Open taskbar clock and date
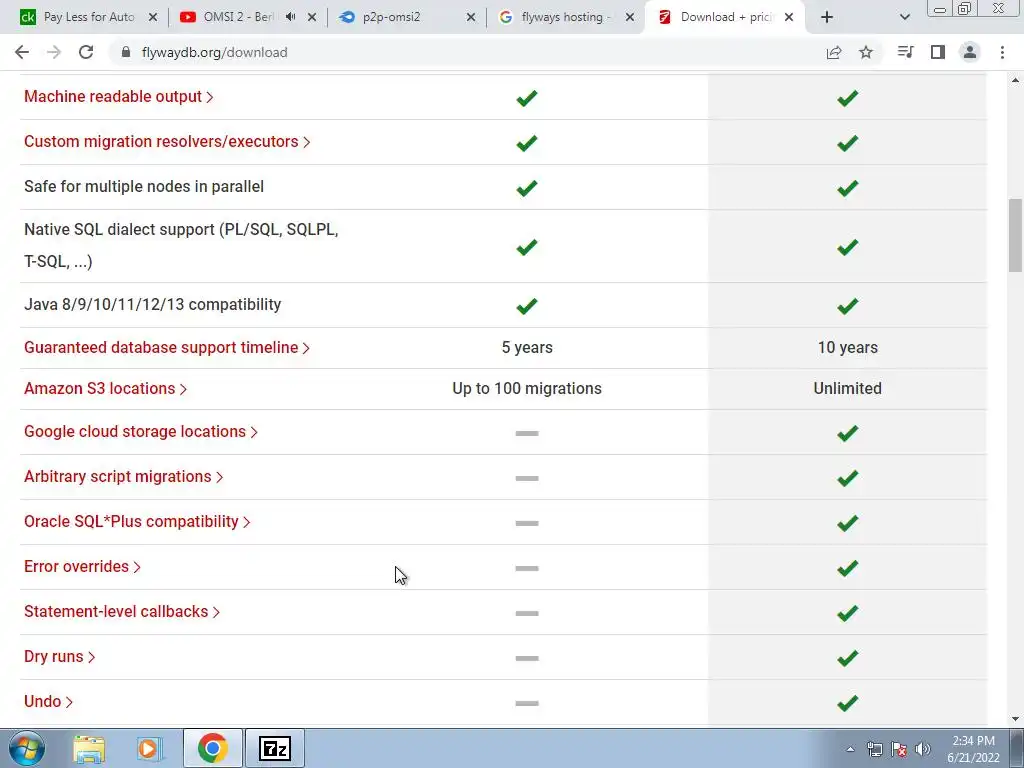Viewport: 1024px width, 768px height. click(x=973, y=749)
